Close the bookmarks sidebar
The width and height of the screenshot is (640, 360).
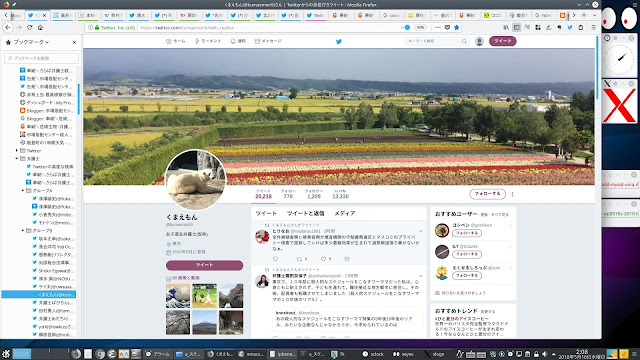[x=74, y=42]
